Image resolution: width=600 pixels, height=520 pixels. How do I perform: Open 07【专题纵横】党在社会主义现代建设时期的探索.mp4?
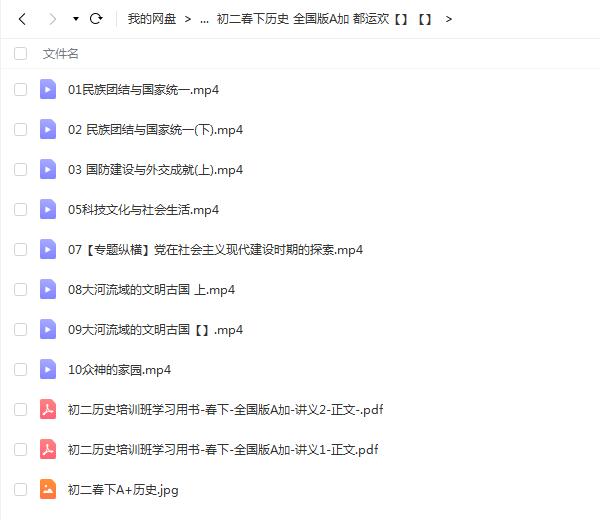[x=215, y=250]
